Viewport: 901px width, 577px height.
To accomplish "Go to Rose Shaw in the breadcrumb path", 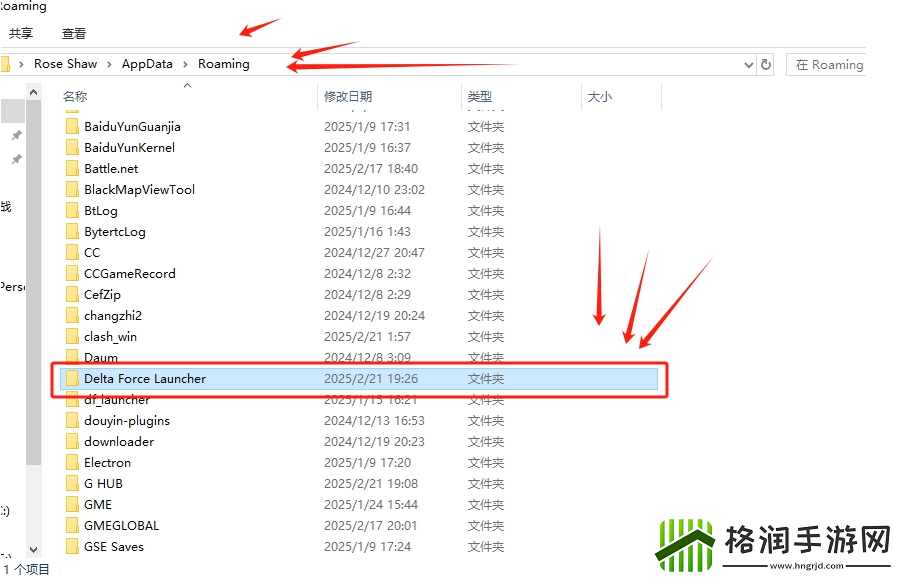I will click(x=66, y=64).
